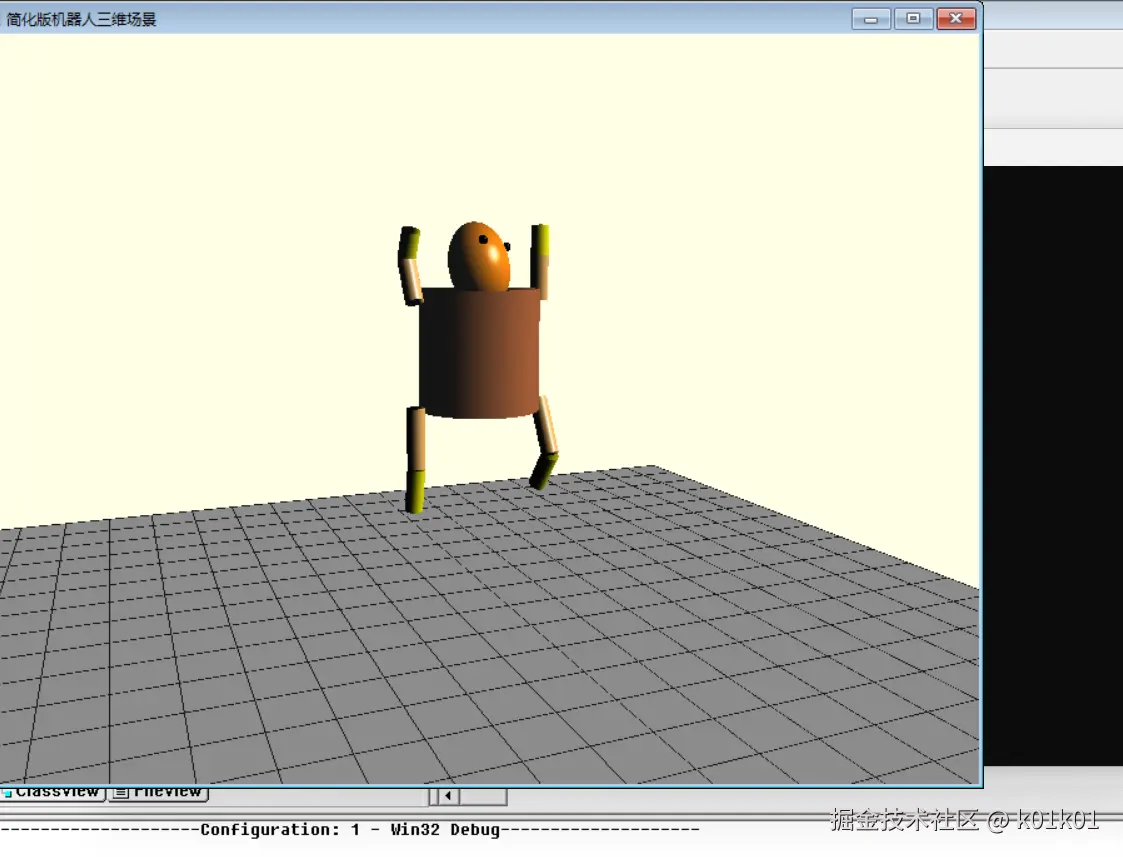
Task: Click the window title '简化版机器人三维场景'
Action: click(81, 19)
